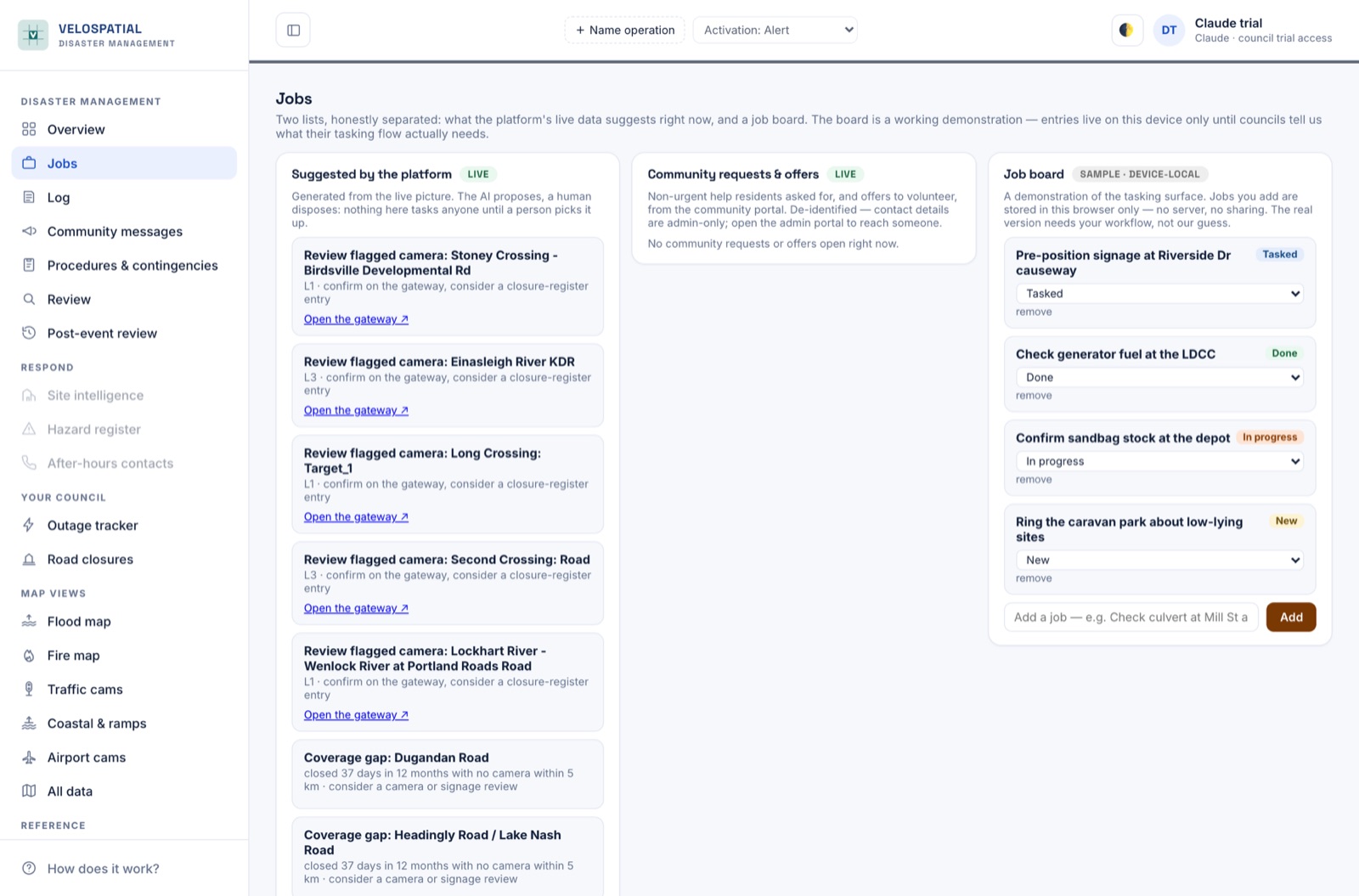
Task: Open the gateway for Einasleigh River KDR
Action: point(356,410)
